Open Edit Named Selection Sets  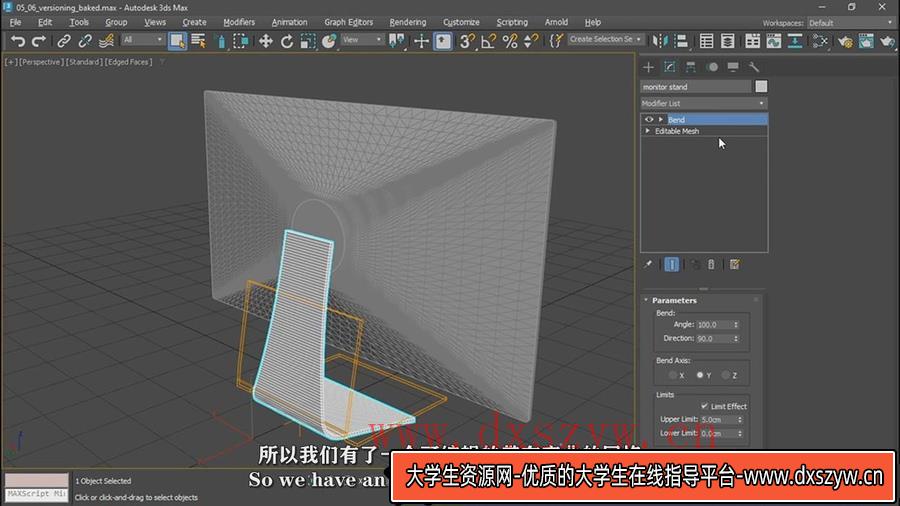tap(556, 41)
